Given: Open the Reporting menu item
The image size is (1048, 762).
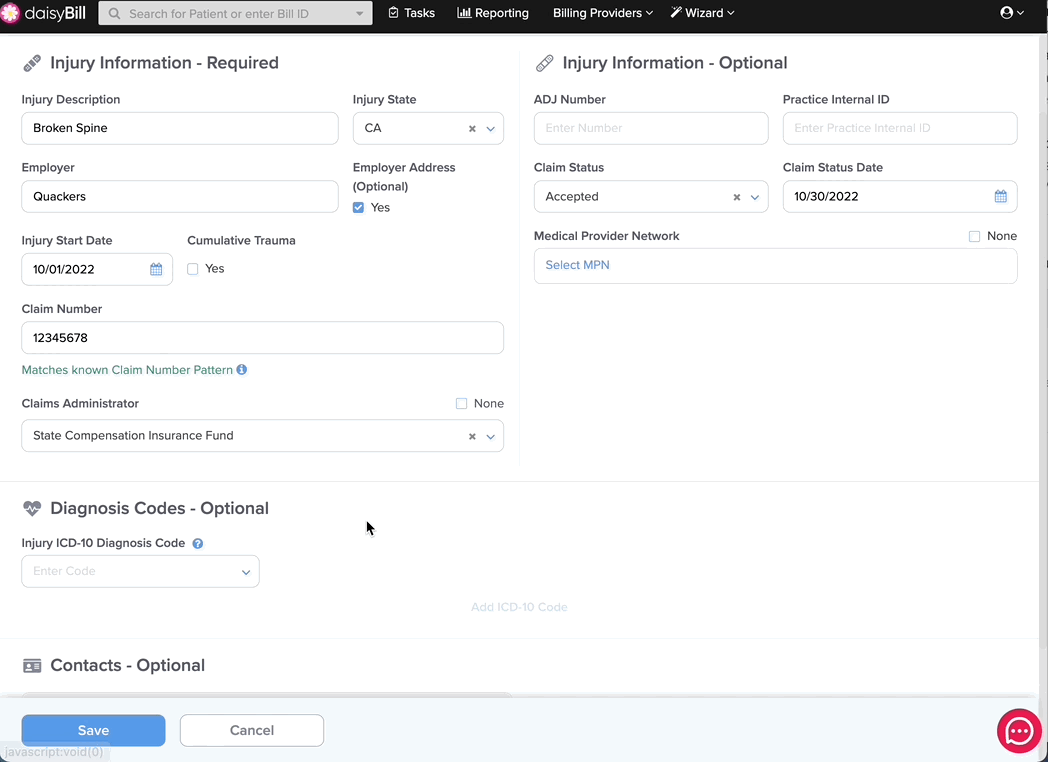Looking at the screenshot, I should (493, 13).
